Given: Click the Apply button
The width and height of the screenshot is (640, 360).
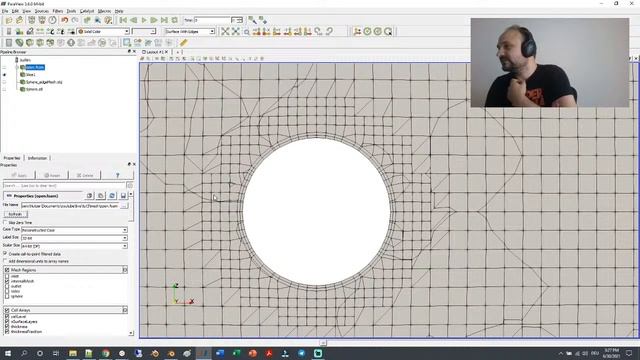Looking at the screenshot, I should click(19, 175).
